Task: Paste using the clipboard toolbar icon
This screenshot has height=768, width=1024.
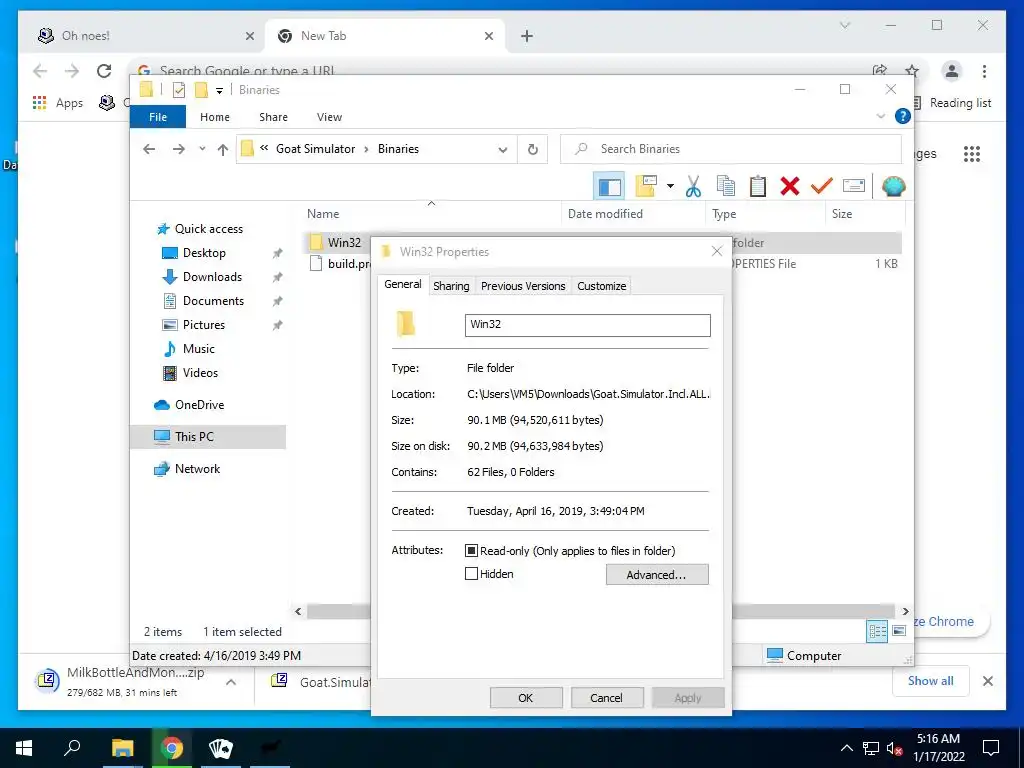Action: [x=758, y=186]
